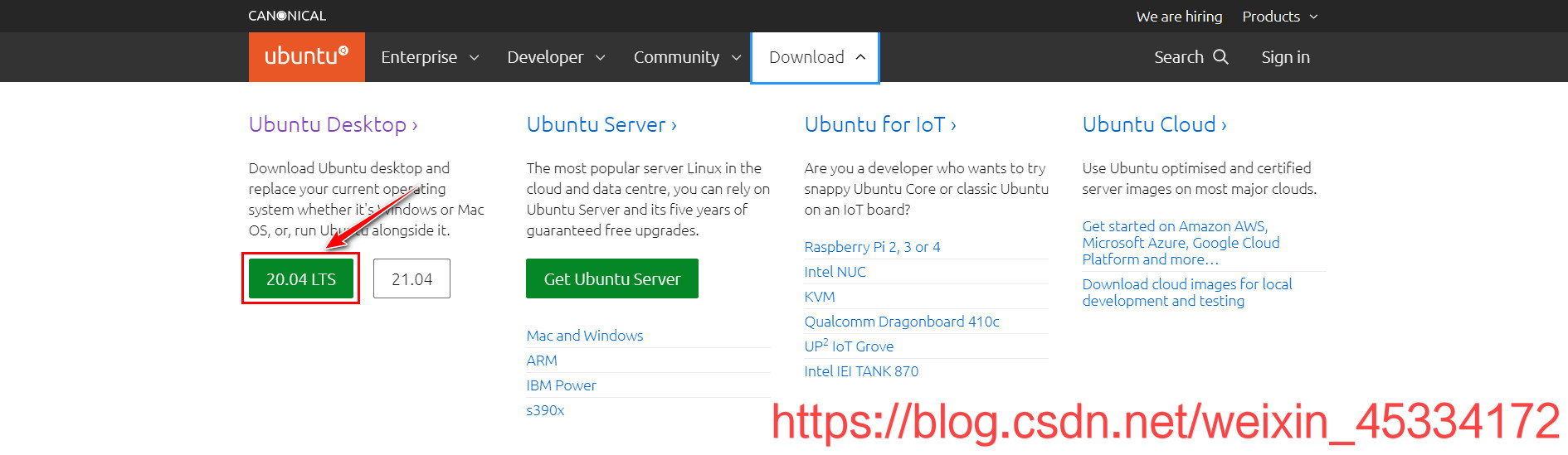Open the UP² IoT Grove link

pos(849,346)
